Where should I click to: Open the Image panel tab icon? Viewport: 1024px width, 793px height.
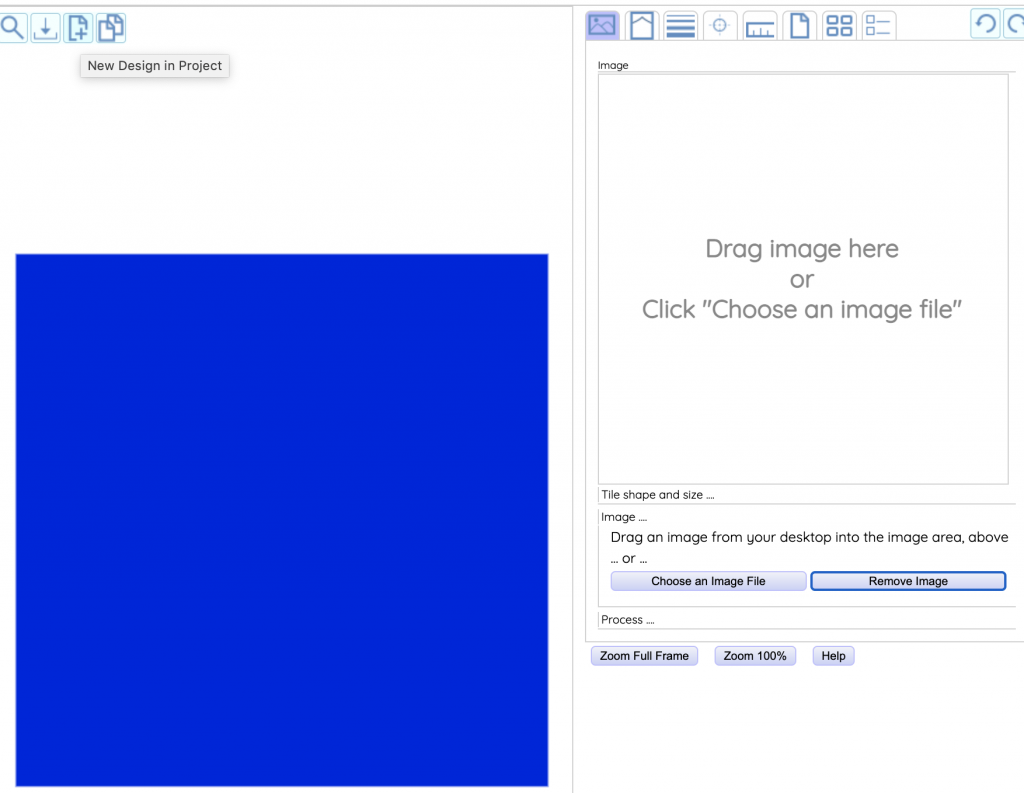(602, 26)
